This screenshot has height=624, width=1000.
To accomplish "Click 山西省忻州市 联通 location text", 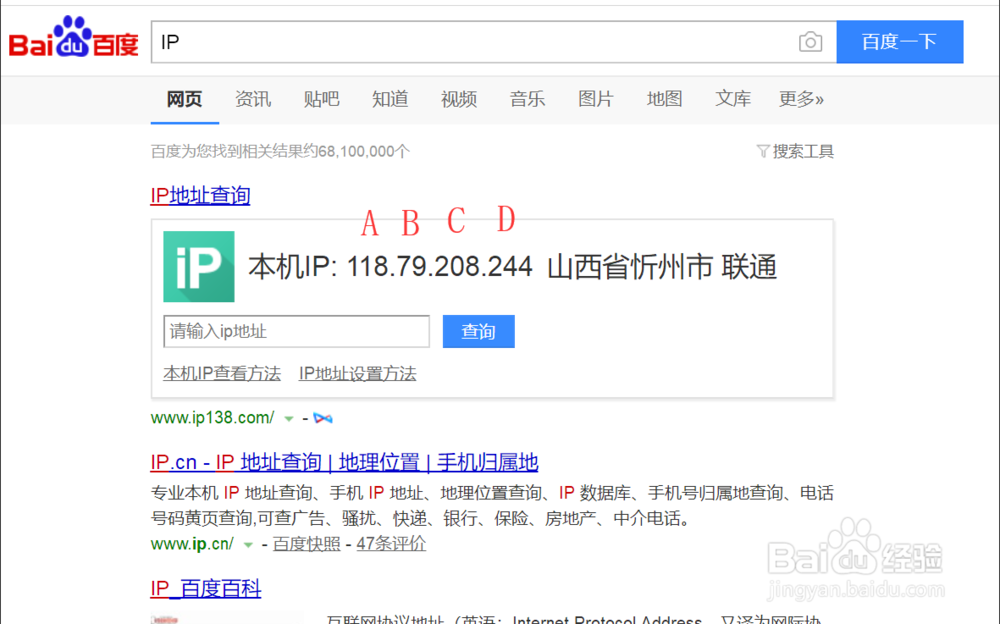I will (x=662, y=267).
